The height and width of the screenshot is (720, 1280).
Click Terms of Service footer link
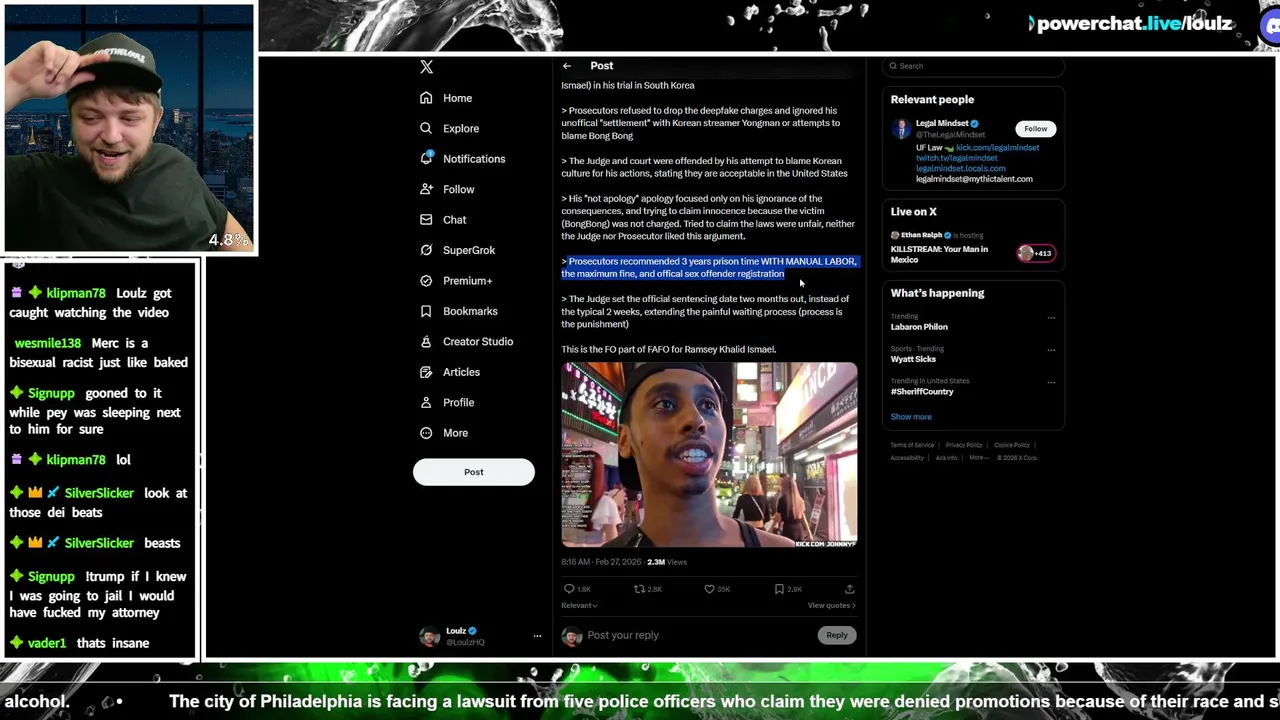[912, 445]
